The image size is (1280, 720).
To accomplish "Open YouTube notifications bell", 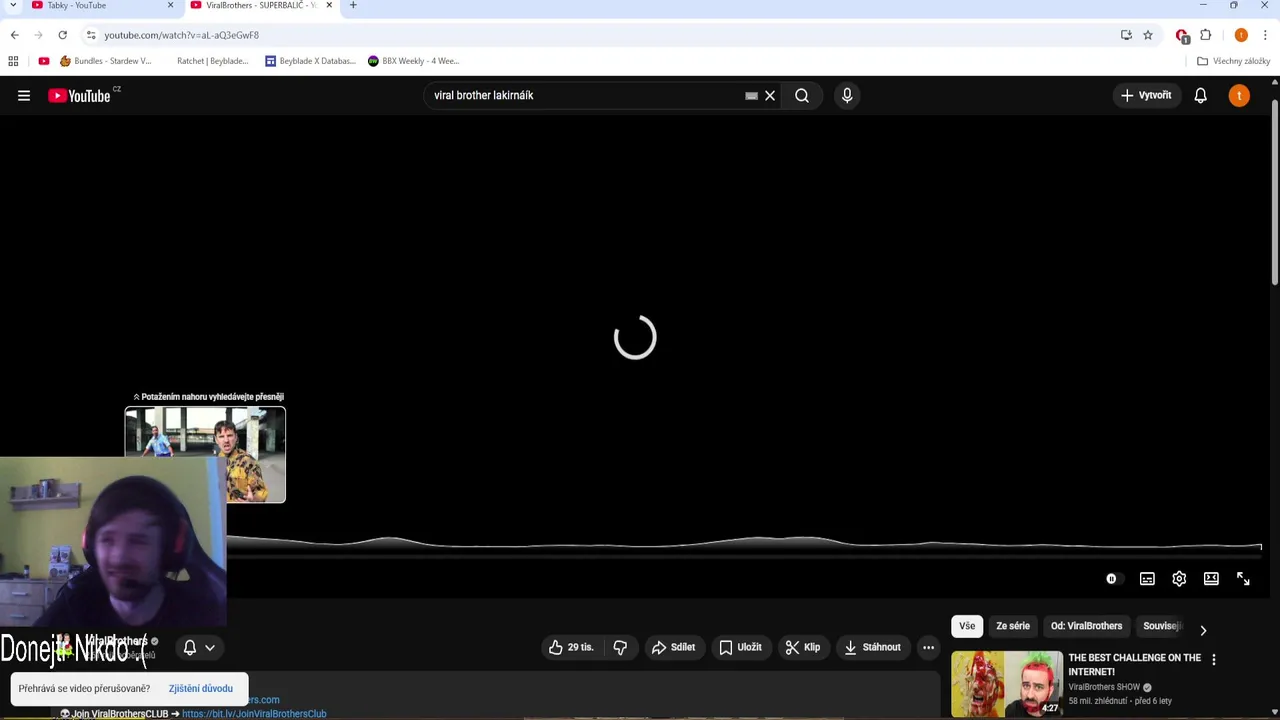I will (x=1200, y=95).
